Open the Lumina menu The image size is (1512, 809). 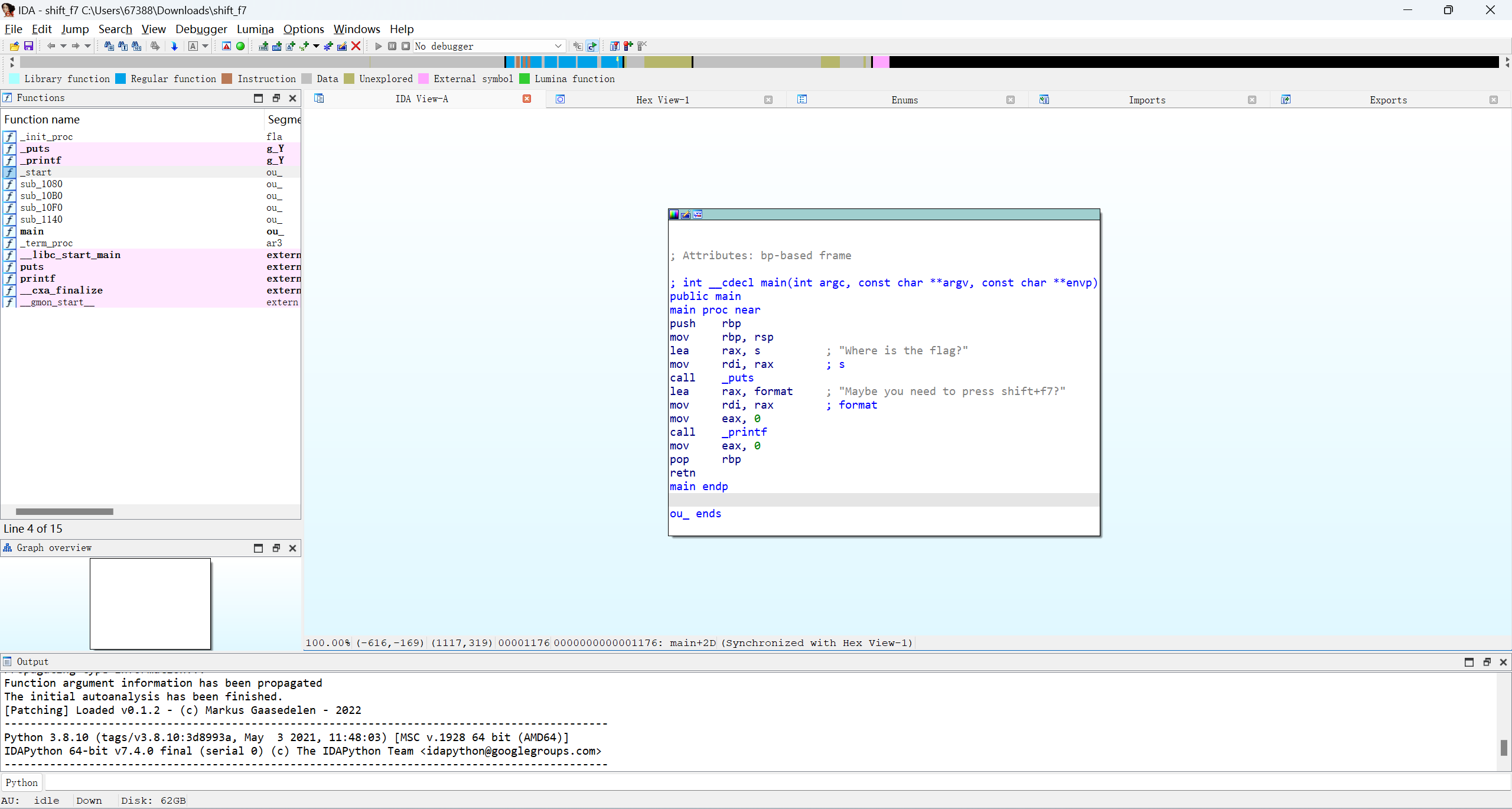pos(255,29)
